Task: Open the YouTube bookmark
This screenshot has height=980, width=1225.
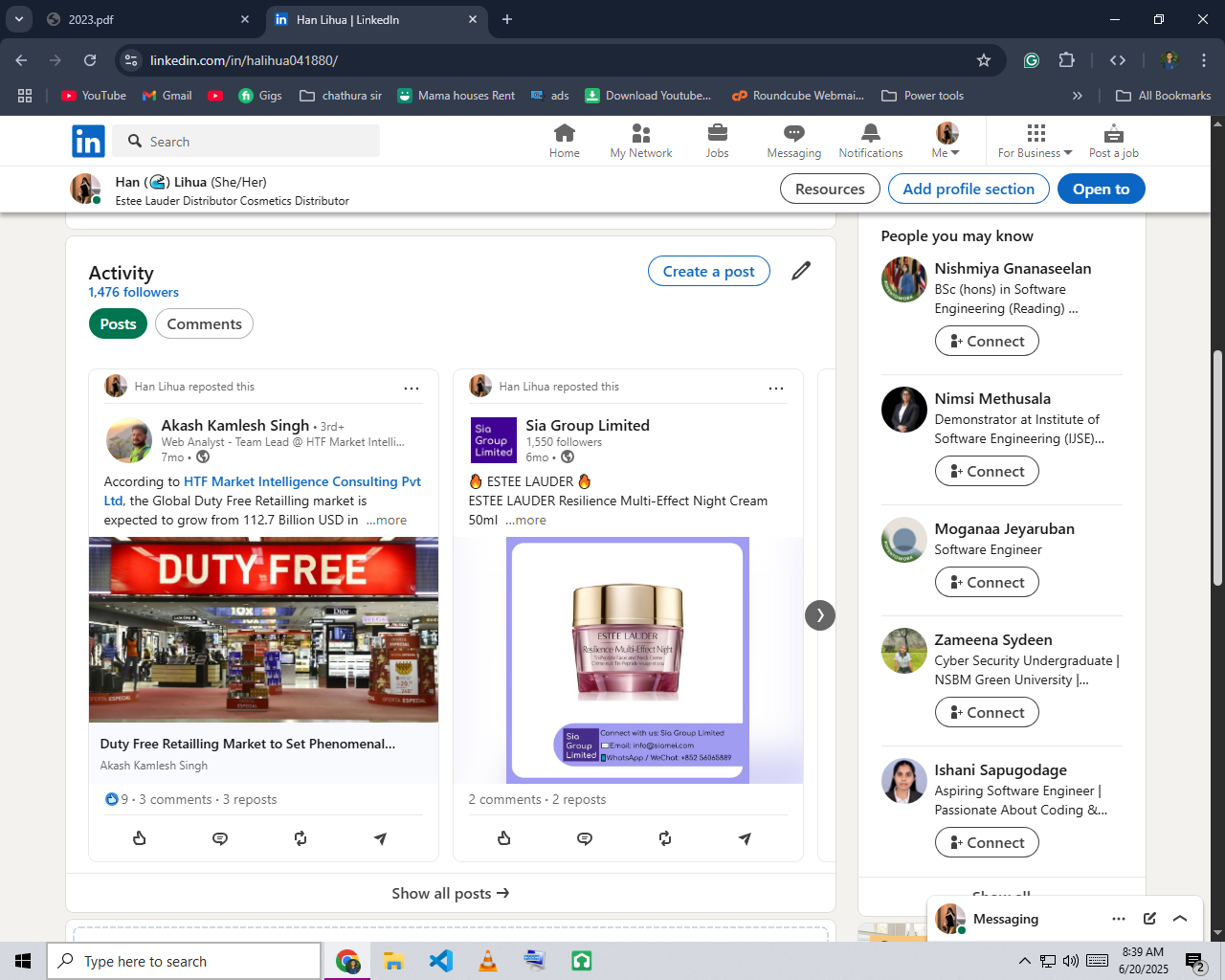Action: click(94, 96)
